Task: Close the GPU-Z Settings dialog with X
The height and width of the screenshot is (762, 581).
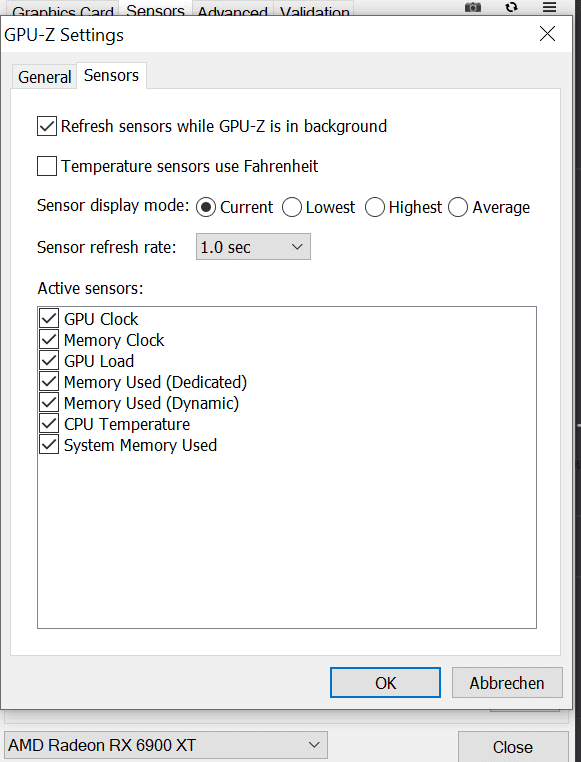Action: 547,34
